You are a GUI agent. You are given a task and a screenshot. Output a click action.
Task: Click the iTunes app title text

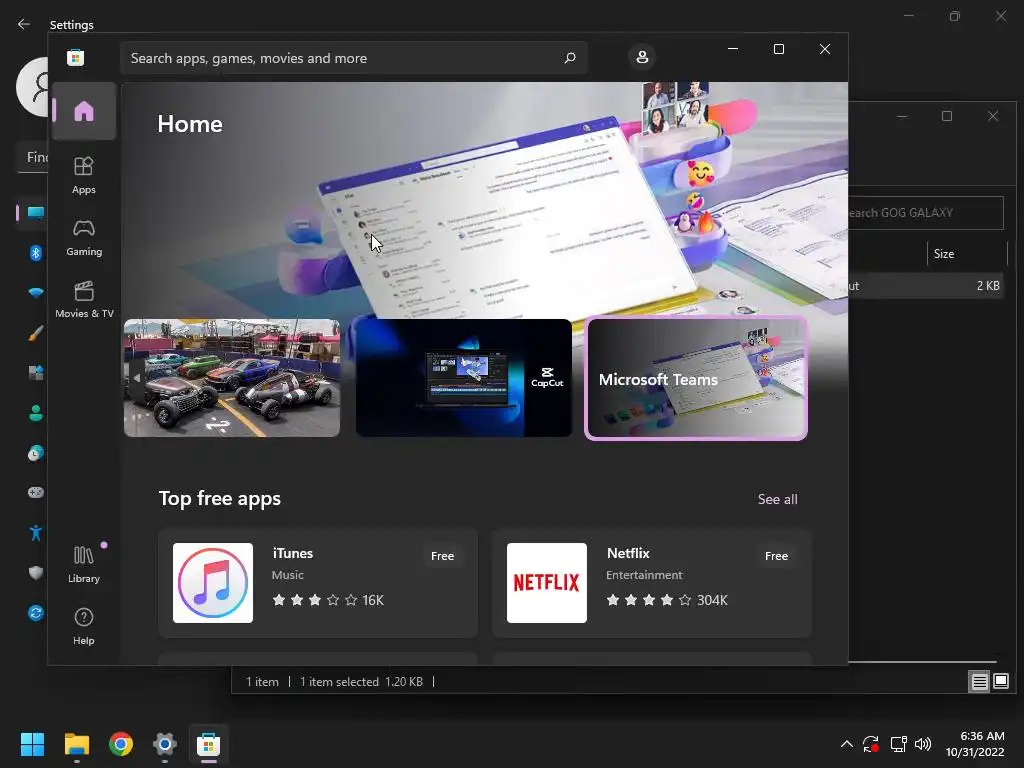click(293, 553)
